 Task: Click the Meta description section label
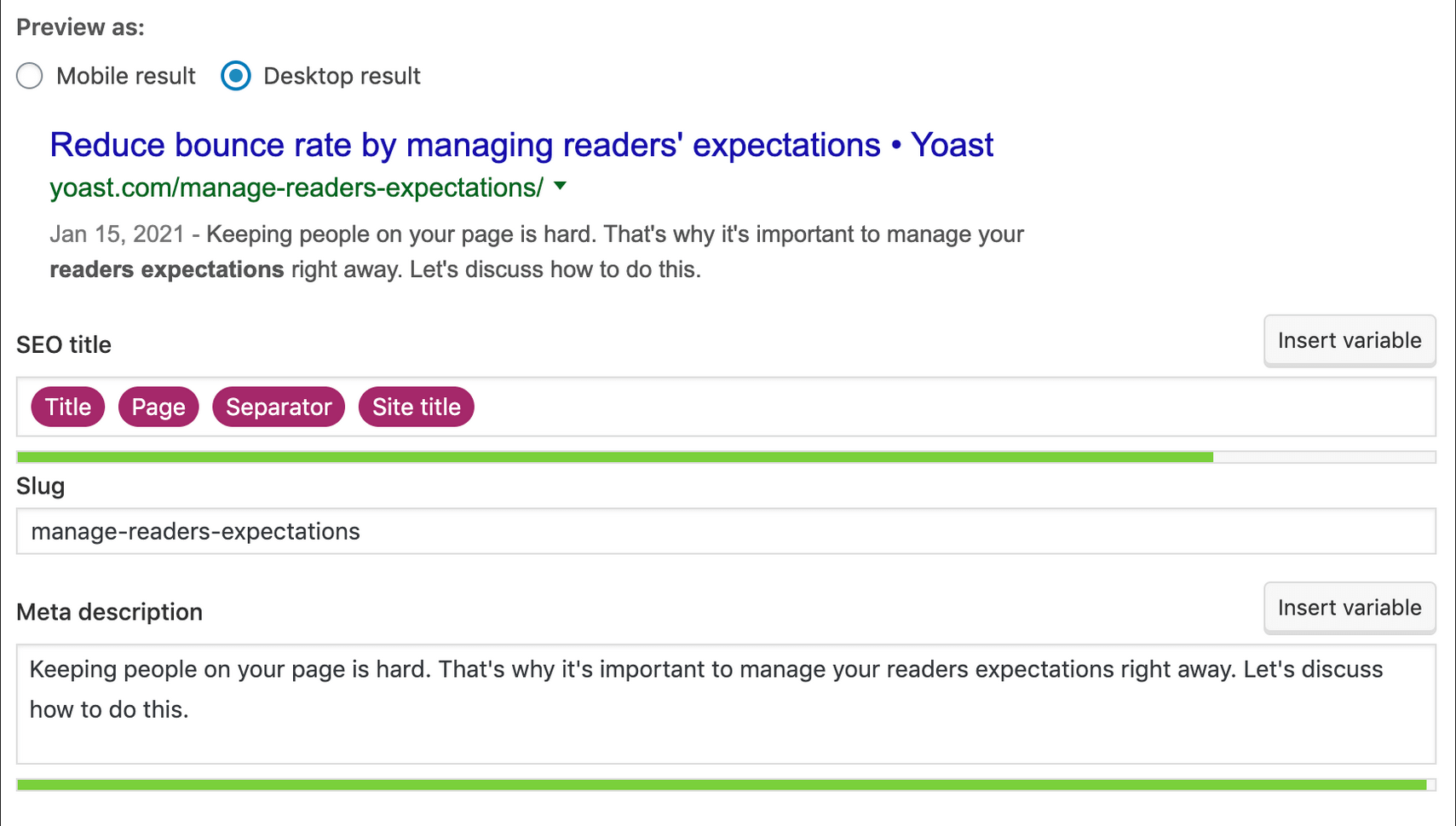pyautogui.click(x=108, y=611)
